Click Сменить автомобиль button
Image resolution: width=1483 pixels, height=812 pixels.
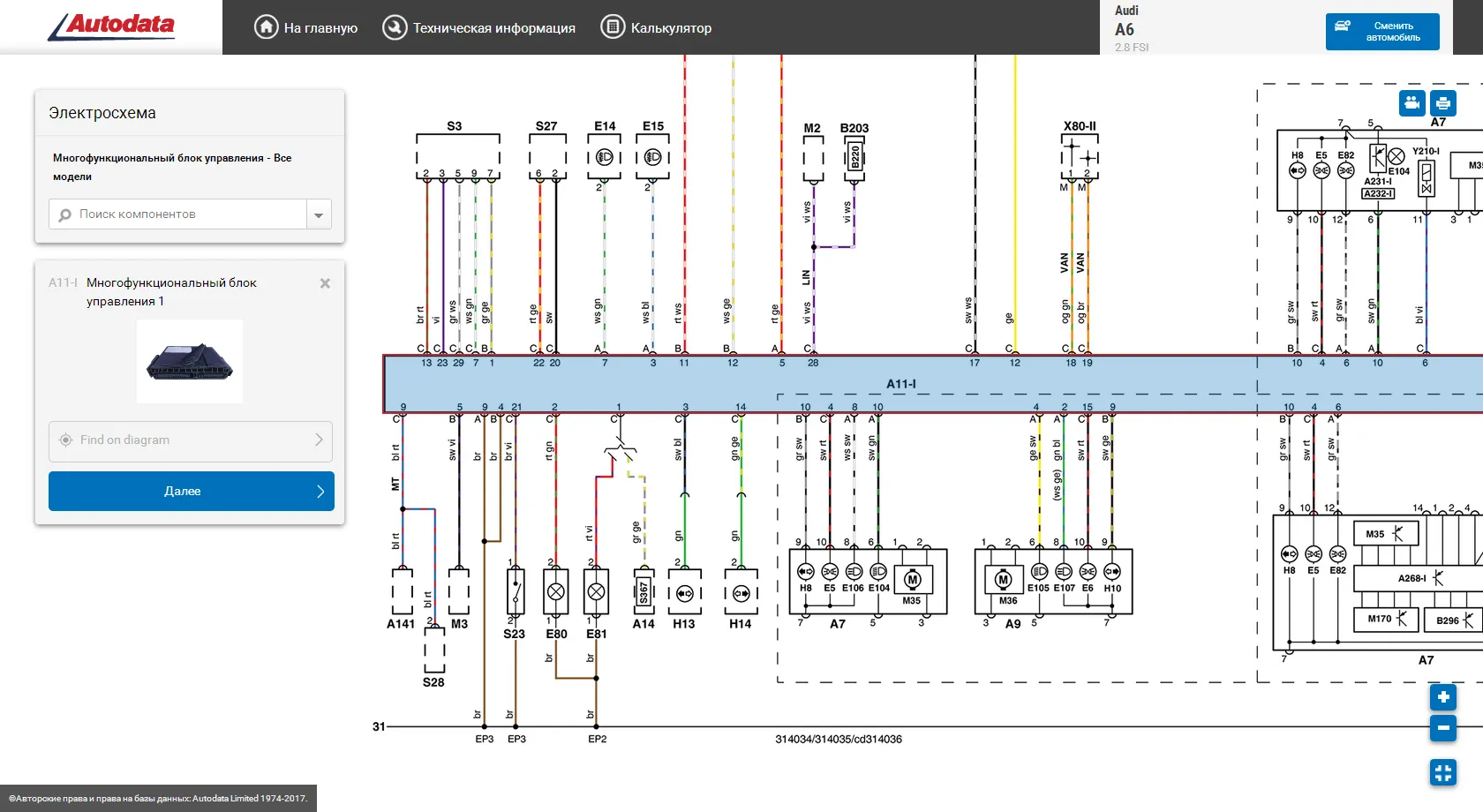coord(1381,32)
